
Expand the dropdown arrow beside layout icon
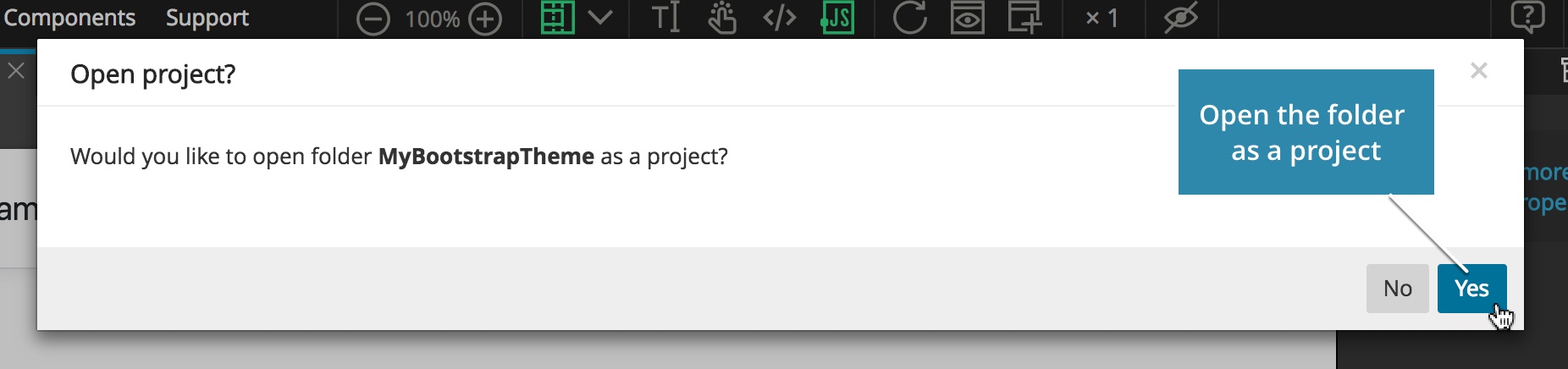[600, 18]
